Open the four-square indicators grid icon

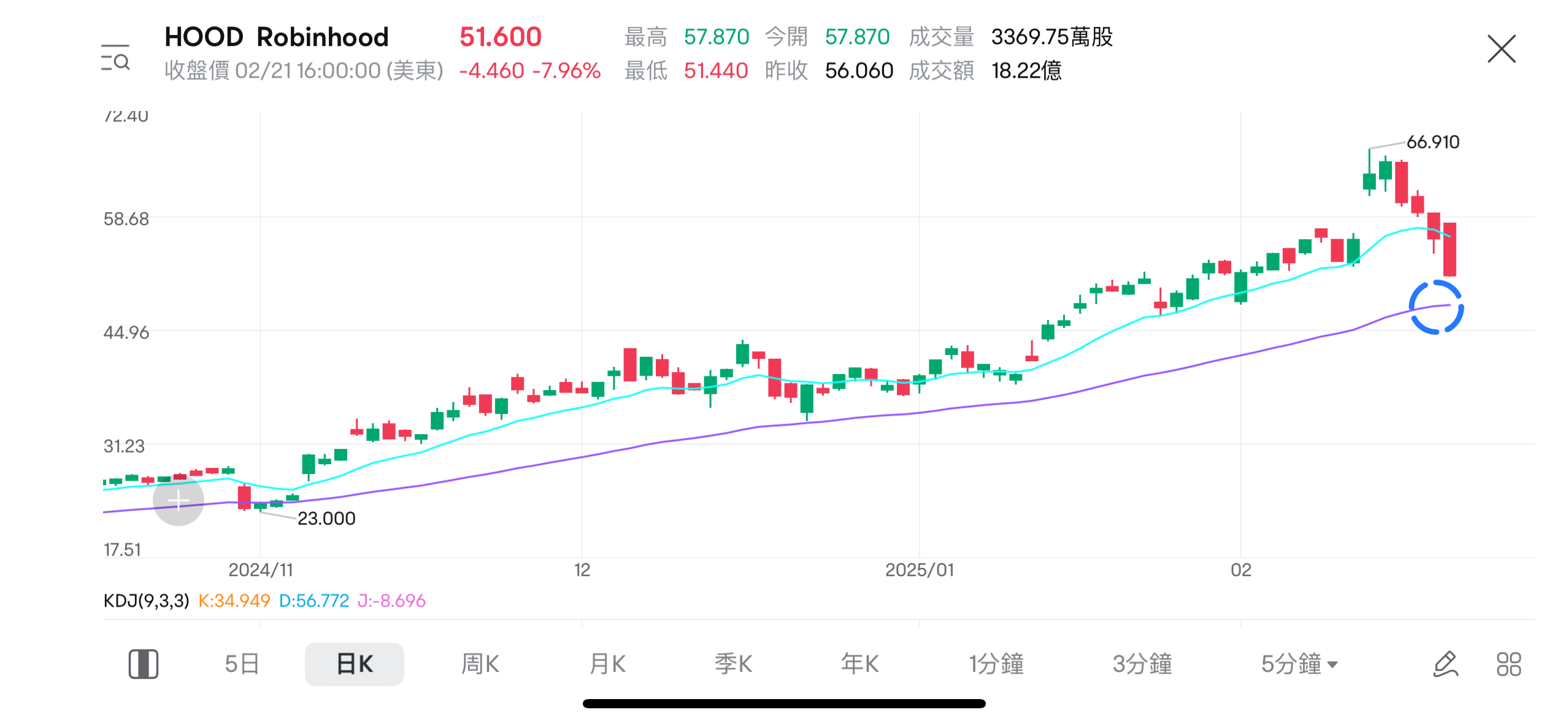pyautogui.click(x=1508, y=664)
